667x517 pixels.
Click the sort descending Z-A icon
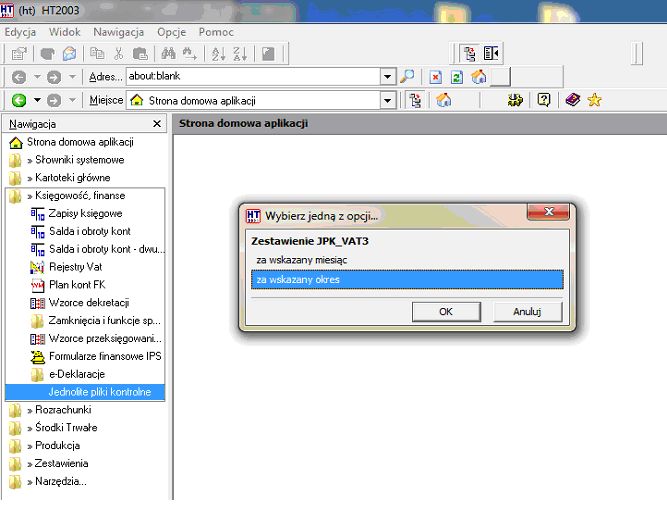(240, 54)
